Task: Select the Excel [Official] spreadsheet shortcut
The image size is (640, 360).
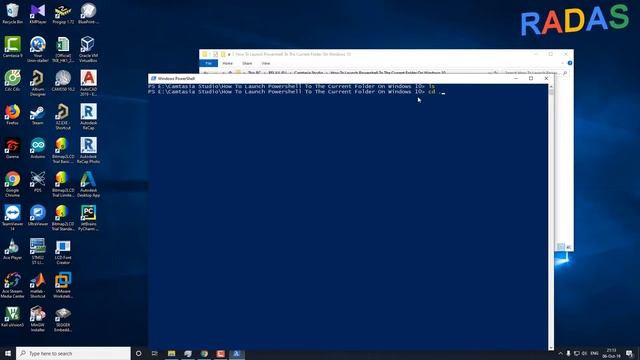Action: click(x=63, y=49)
